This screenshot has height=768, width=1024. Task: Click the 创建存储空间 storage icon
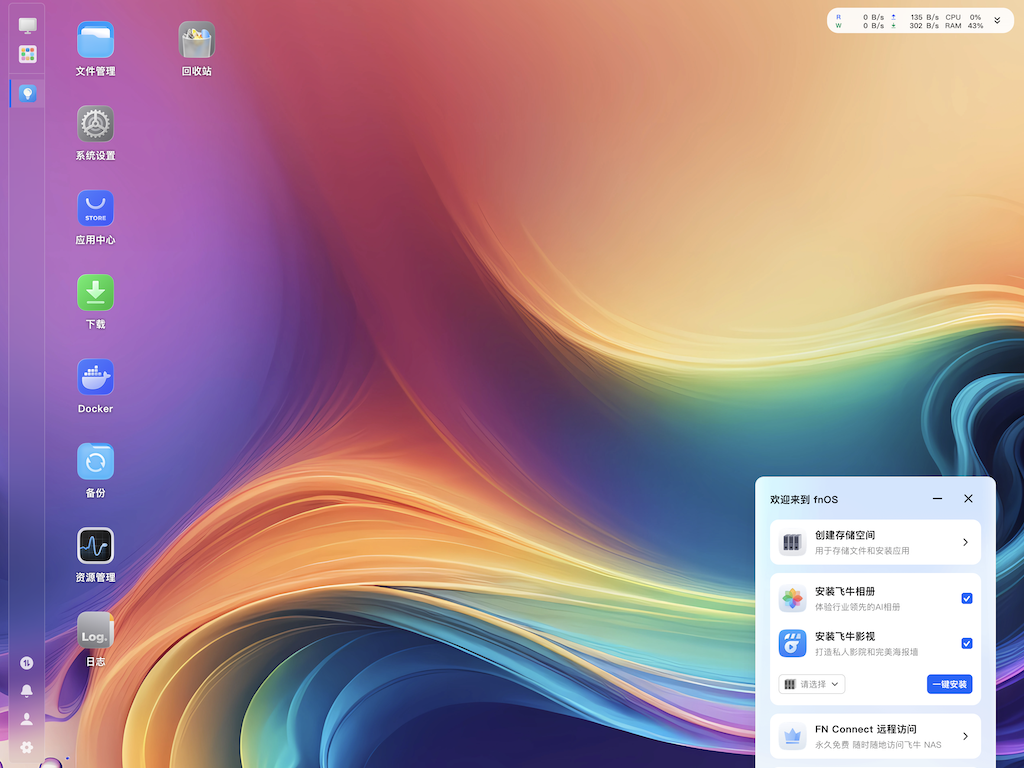coord(792,542)
